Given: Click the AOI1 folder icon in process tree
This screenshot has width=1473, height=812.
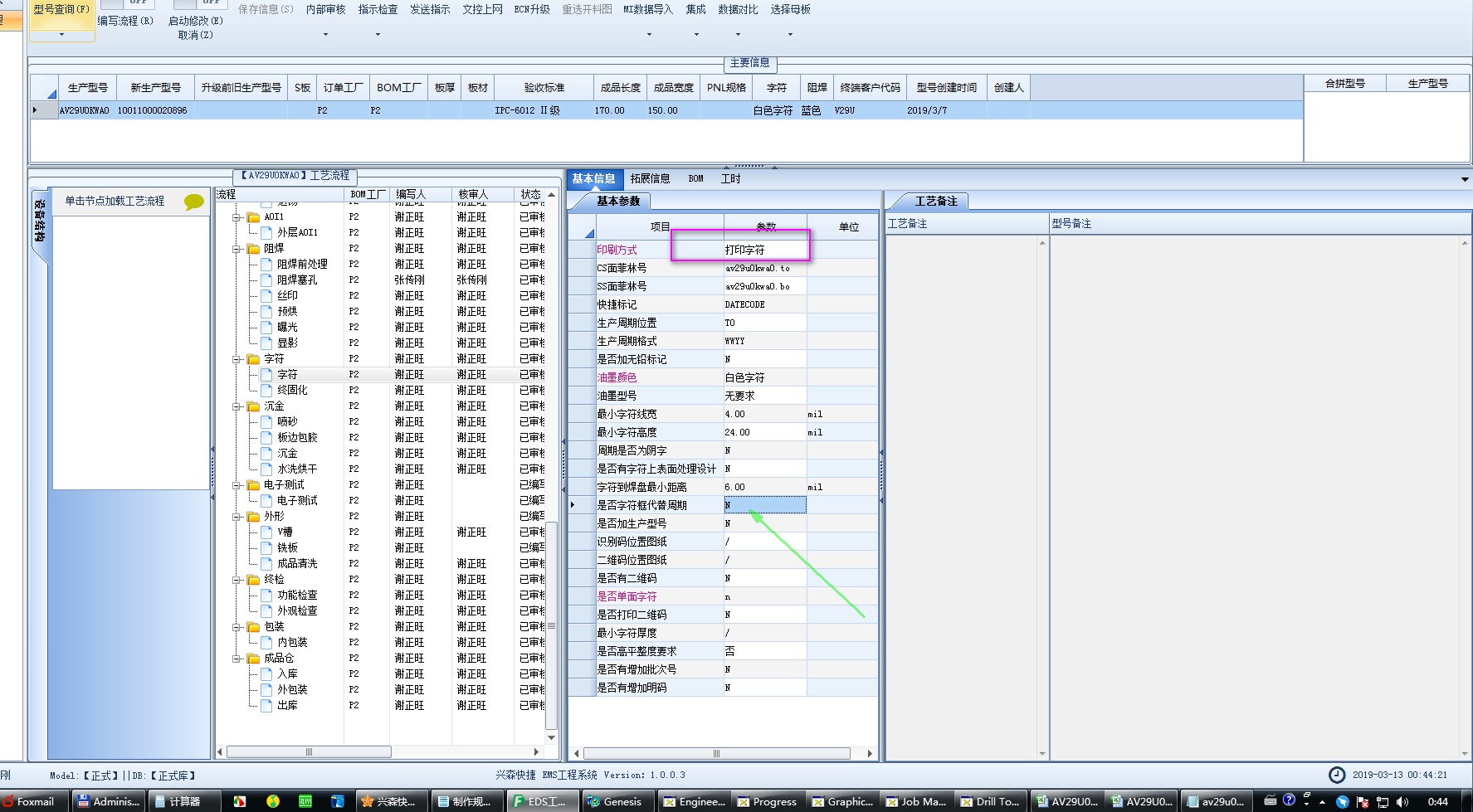Looking at the screenshot, I should (x=254, y=216).
